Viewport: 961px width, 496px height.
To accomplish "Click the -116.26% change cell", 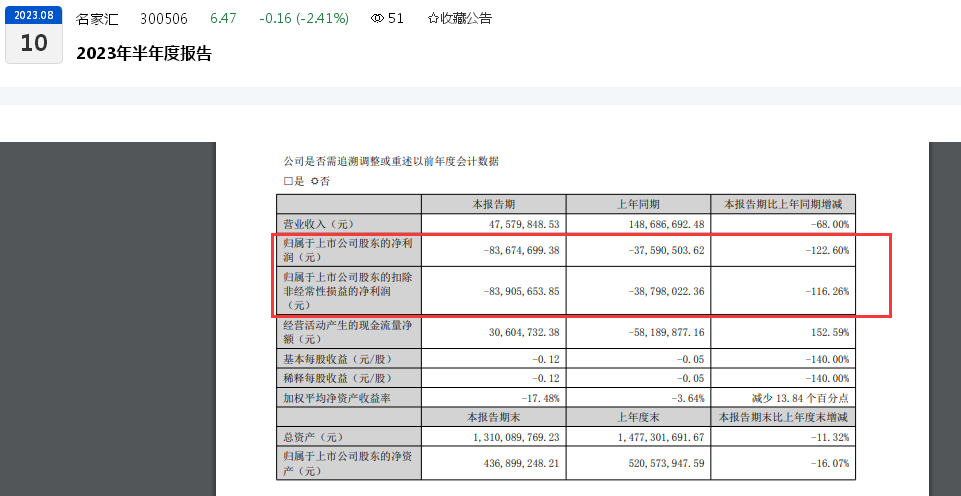I will 827,291.
